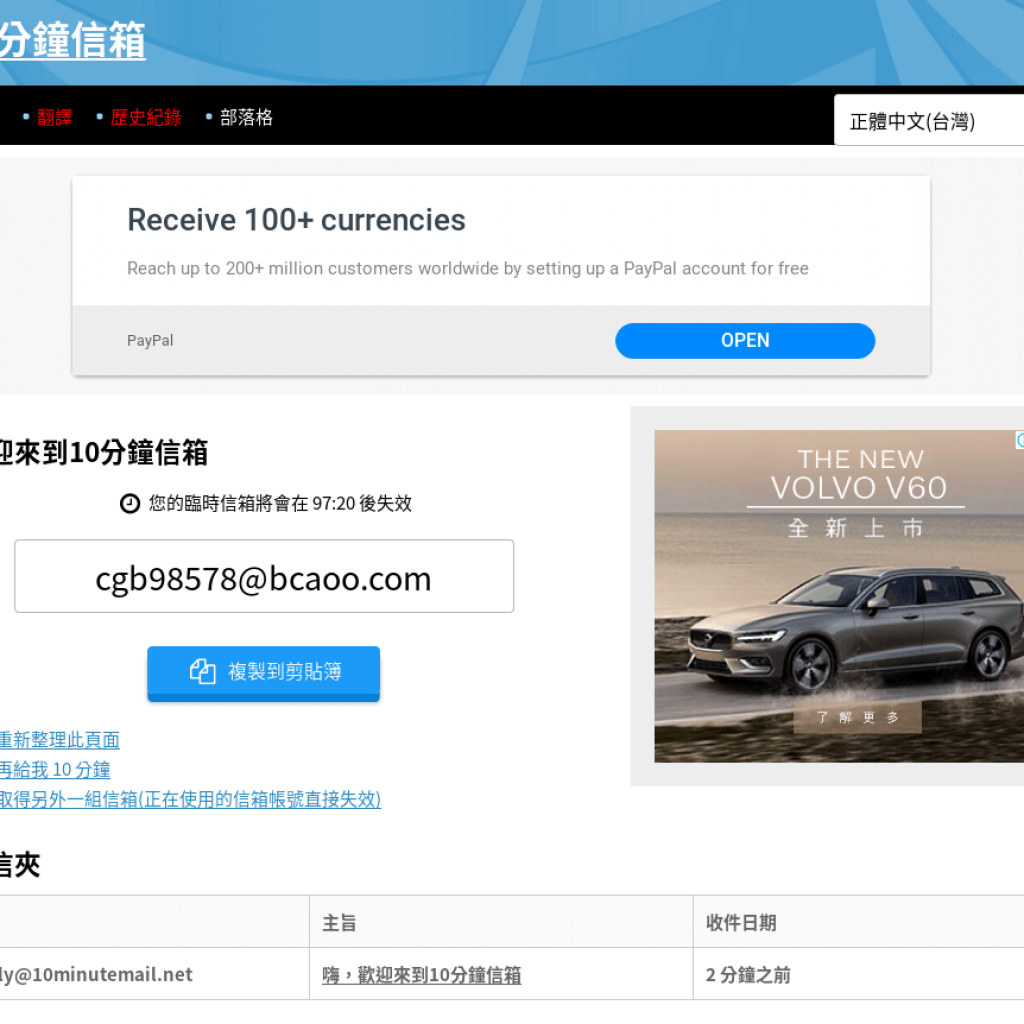Click 複製到剪貼簿 to copy the email address
Image resolution: width=1024 pixels, height=1024 pixels.
tap(263, 673)
